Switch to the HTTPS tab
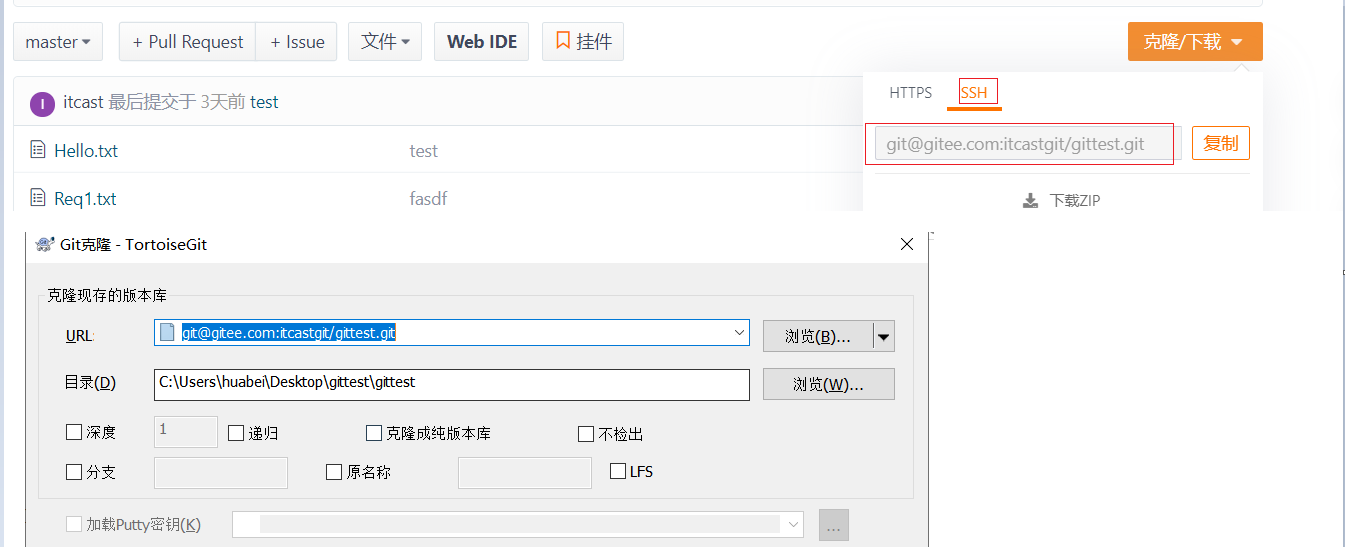The image size is (1345, 547). pos(910,93)
